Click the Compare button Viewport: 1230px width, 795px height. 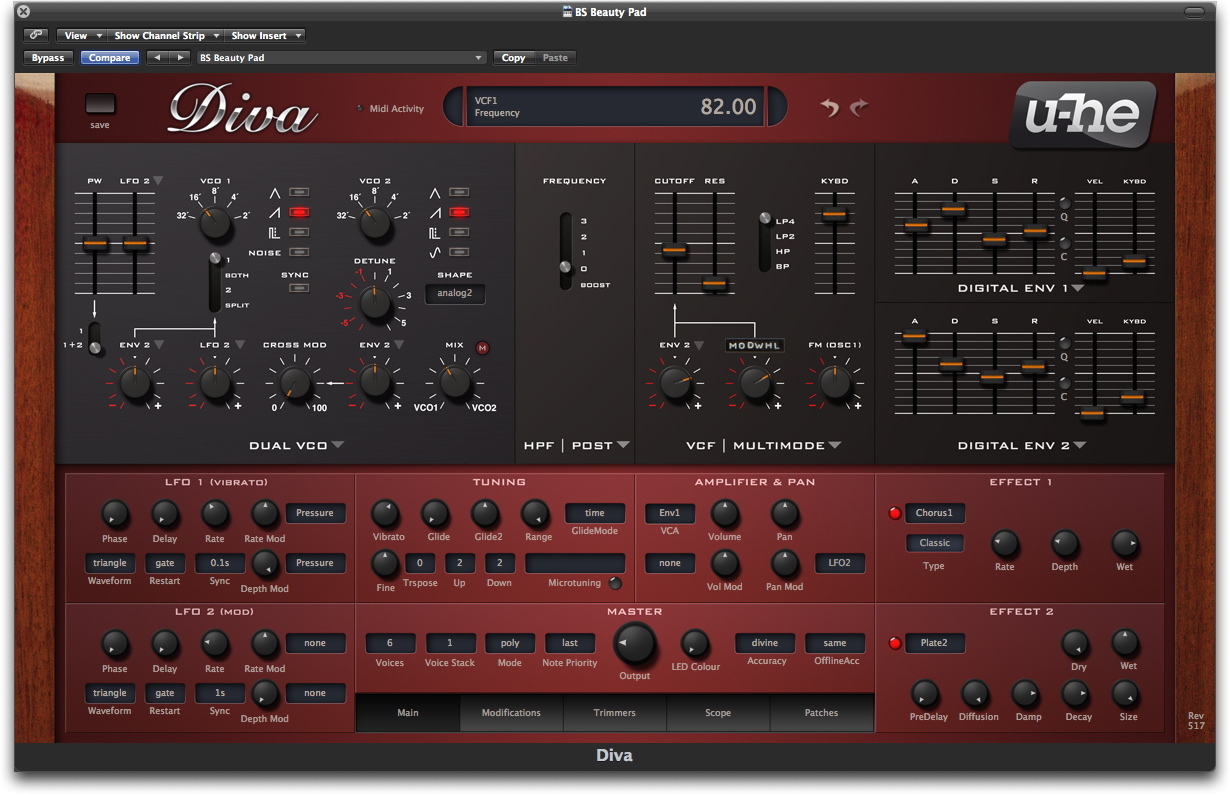(110, 58)
